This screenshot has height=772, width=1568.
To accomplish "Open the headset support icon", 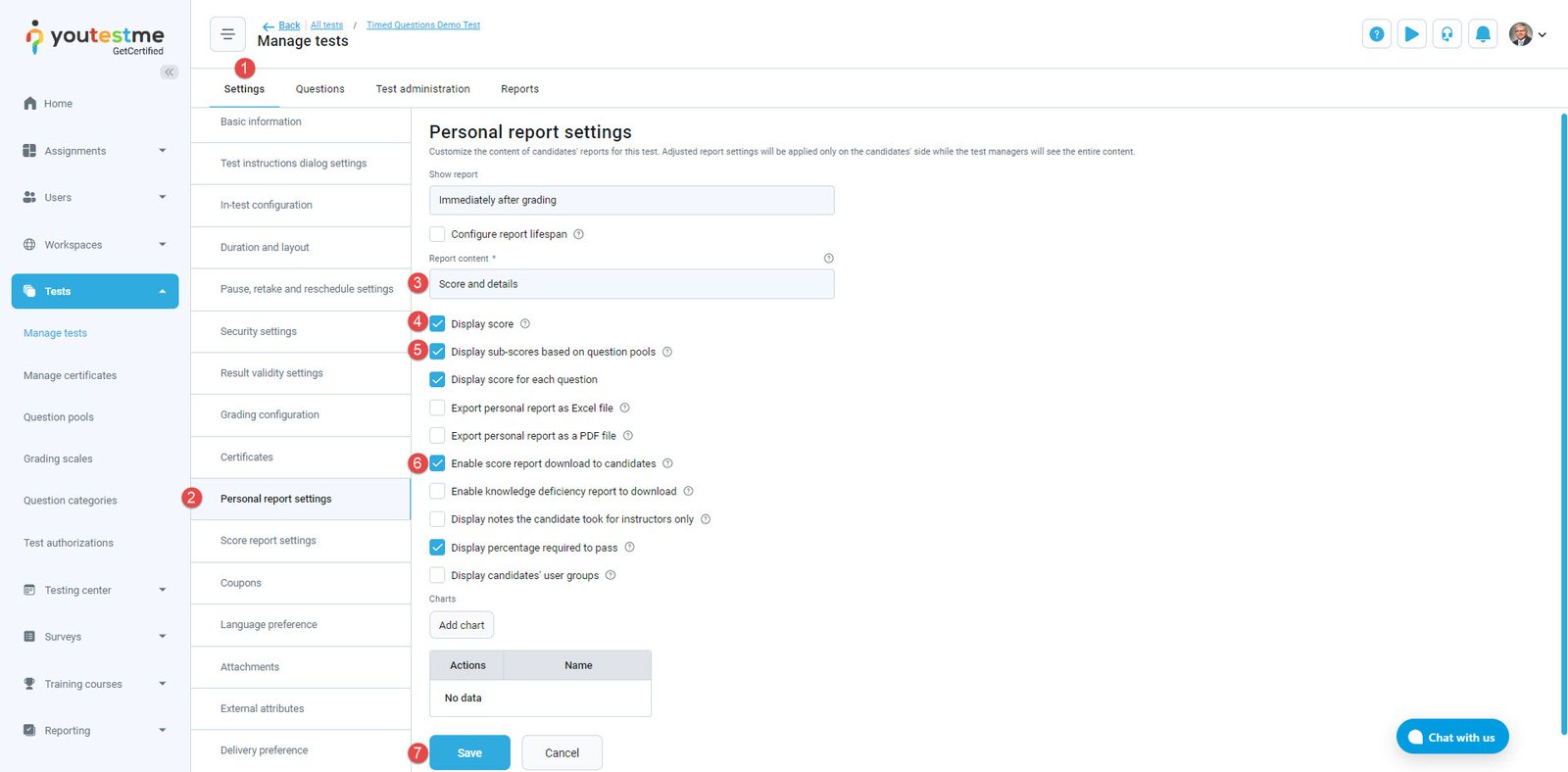I will click(1446, 34).
